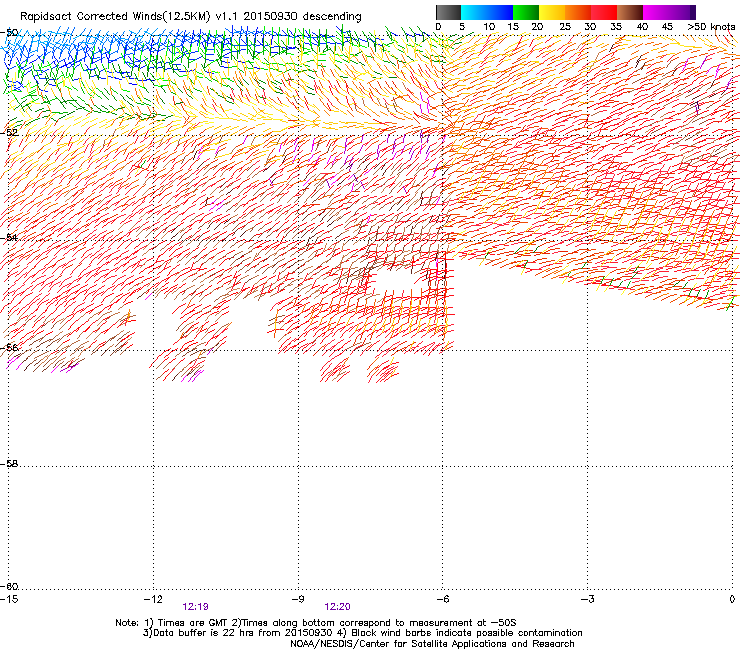Image resolution: width=740 pixels, height=650 pixels.
Task: Click the latitude label '-60'
Action: pyautogui.click(x=9, y=586)
